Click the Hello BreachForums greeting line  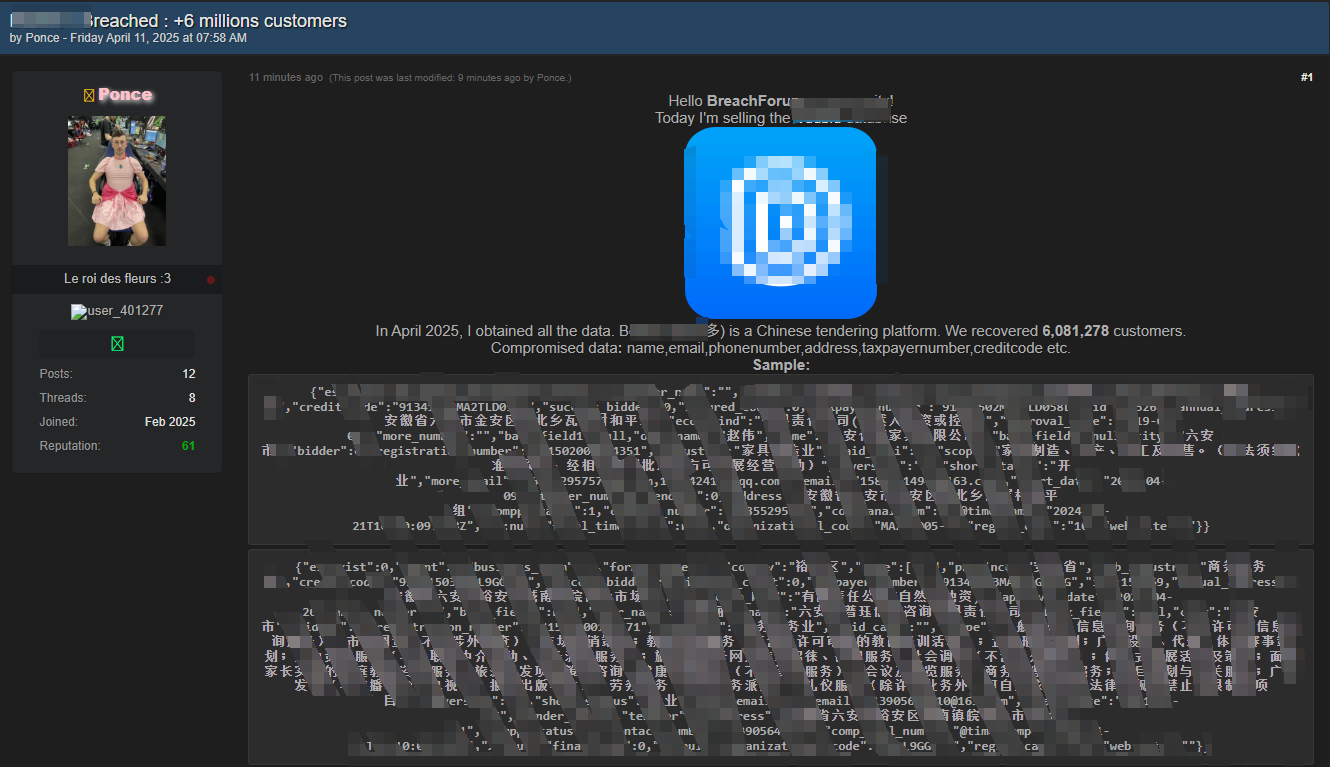781,101
